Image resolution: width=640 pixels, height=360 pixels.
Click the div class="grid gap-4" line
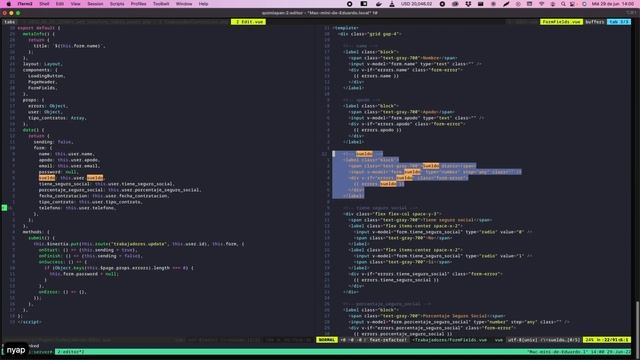[370, 34]
